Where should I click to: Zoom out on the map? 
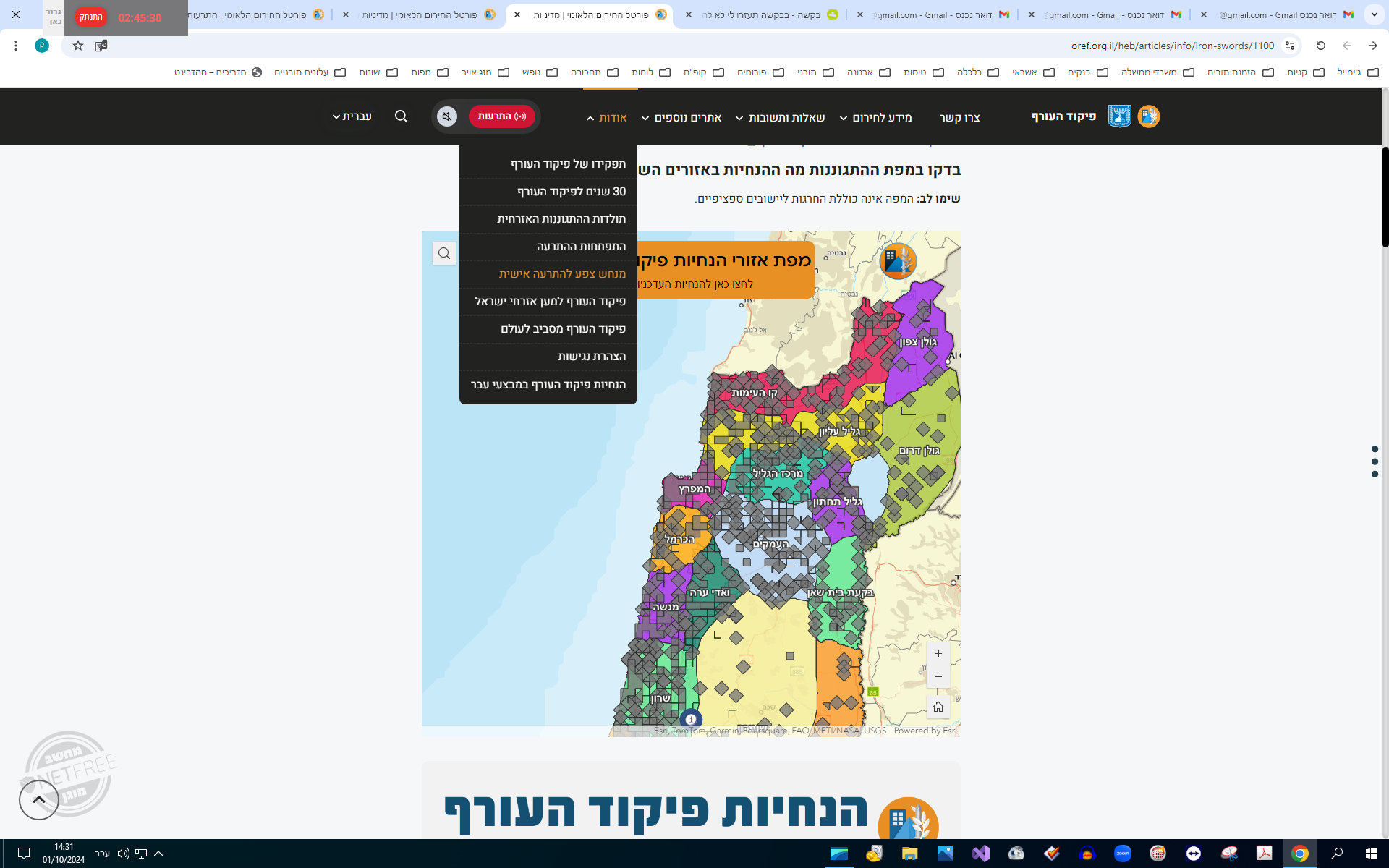pos(938,677)
